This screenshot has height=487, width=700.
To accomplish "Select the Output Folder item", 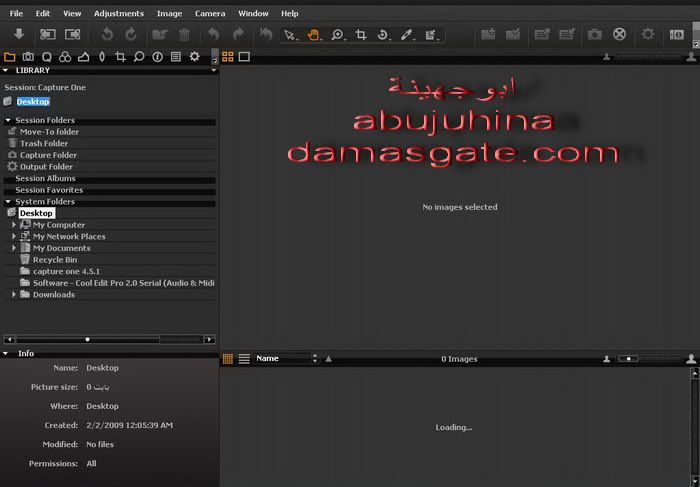I will (x=46, y=166).
